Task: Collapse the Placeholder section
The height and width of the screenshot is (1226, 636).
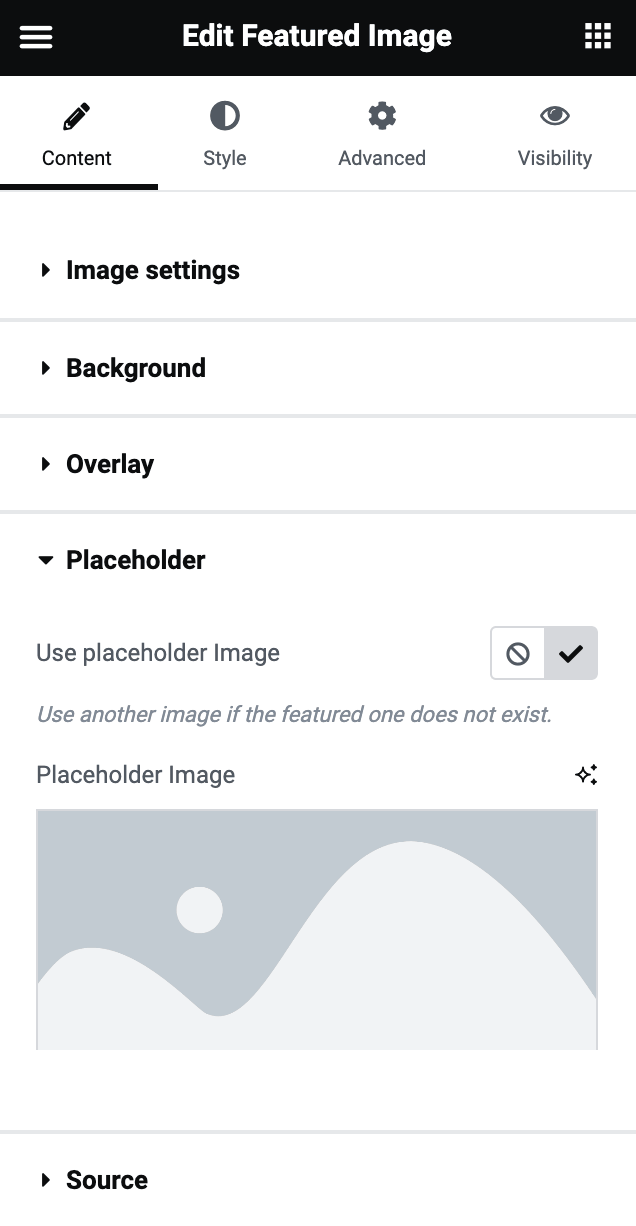Action: point(135,560)
